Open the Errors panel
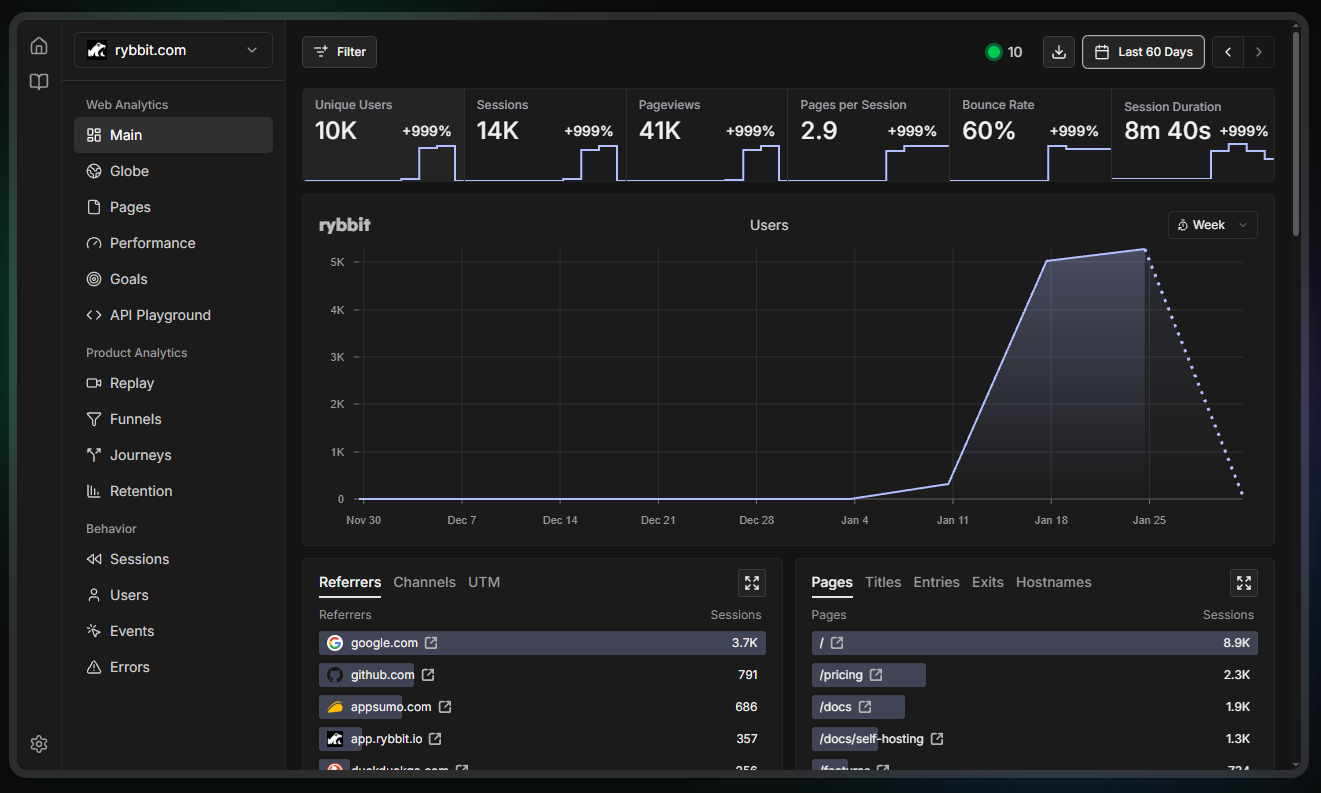Image resolution: width=1321 pixels, height=793 pixels. 127,667
